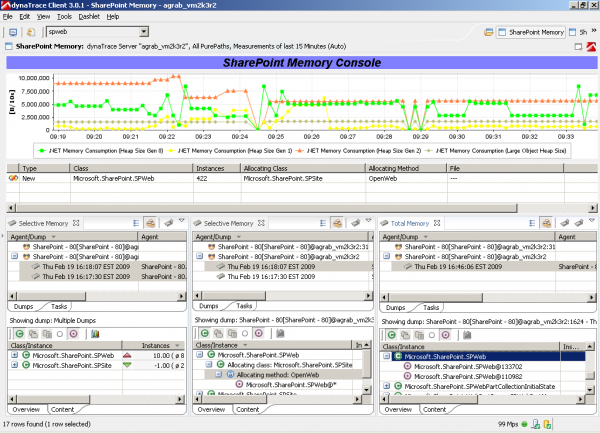Image resolution: width=600 pixels, height=434 pixels.
Task: Select dump Thu Feb 19 16:17:30 in middle panel
Action: point(271,276)
